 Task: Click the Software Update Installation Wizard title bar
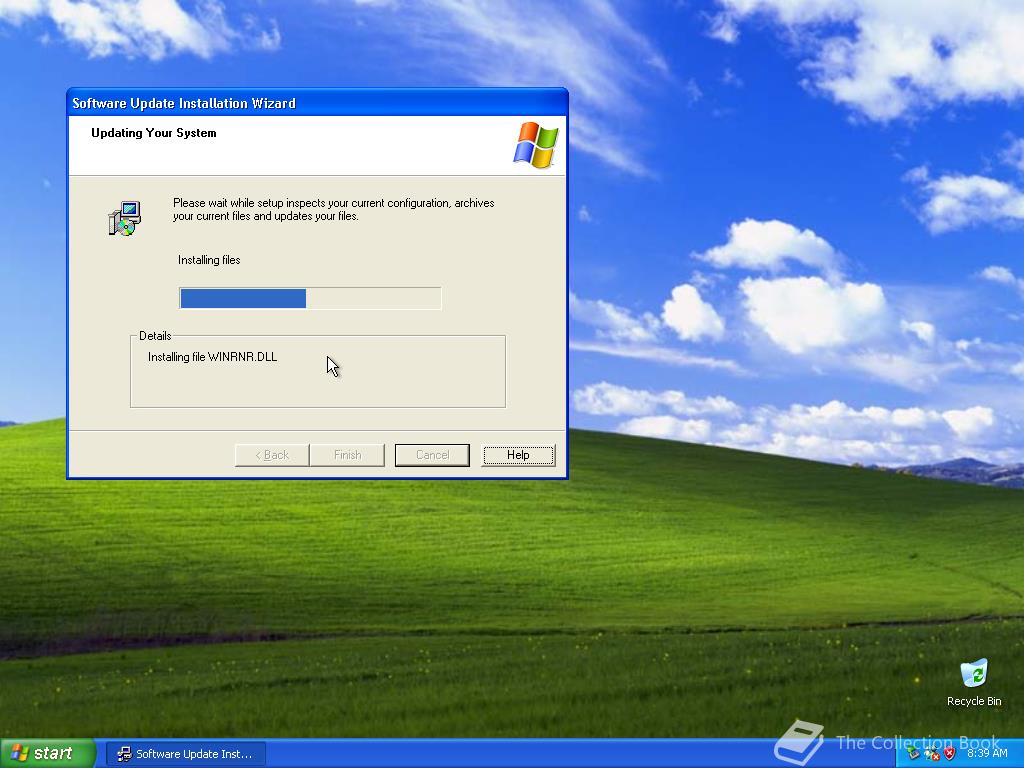click(x=317, y=103)
